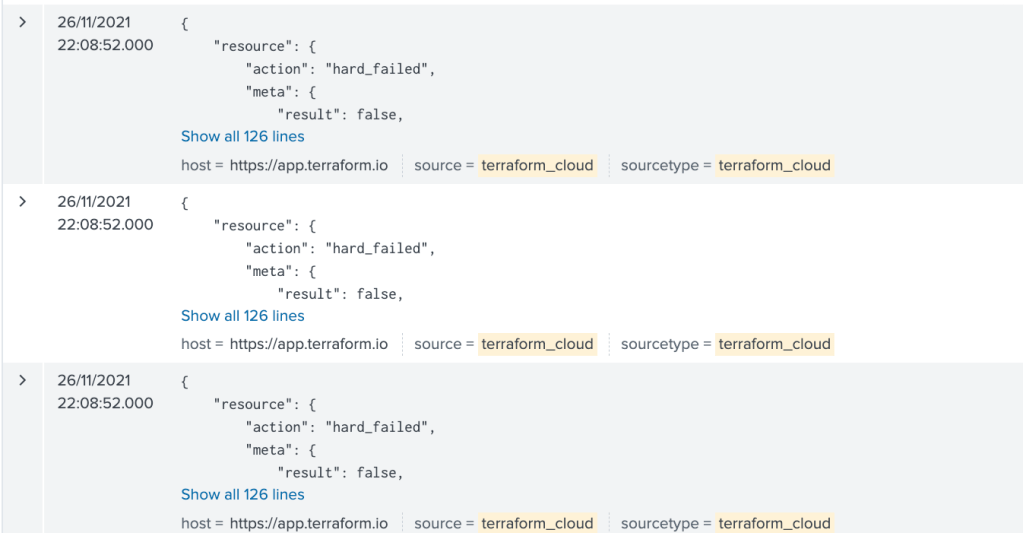Click source value terraform_cloud in bottom event
Image resolution: width=1023 pixels, height=533 pixels.
[x=537, y=523]
